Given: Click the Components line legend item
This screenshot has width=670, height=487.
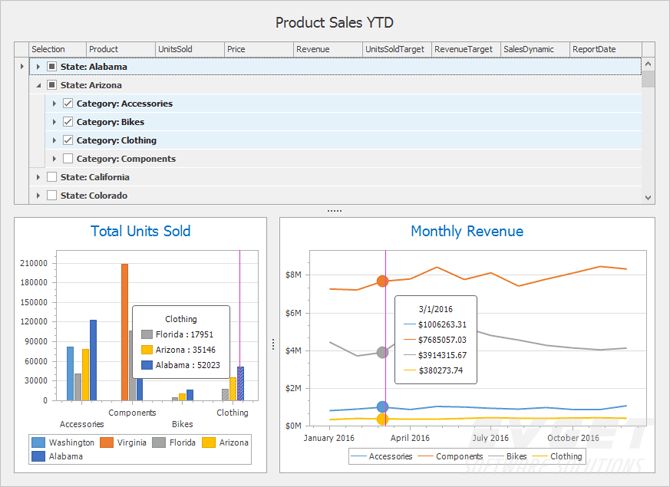Looking at the screenshot, I should pyautogui.click(x=450, y=457).
